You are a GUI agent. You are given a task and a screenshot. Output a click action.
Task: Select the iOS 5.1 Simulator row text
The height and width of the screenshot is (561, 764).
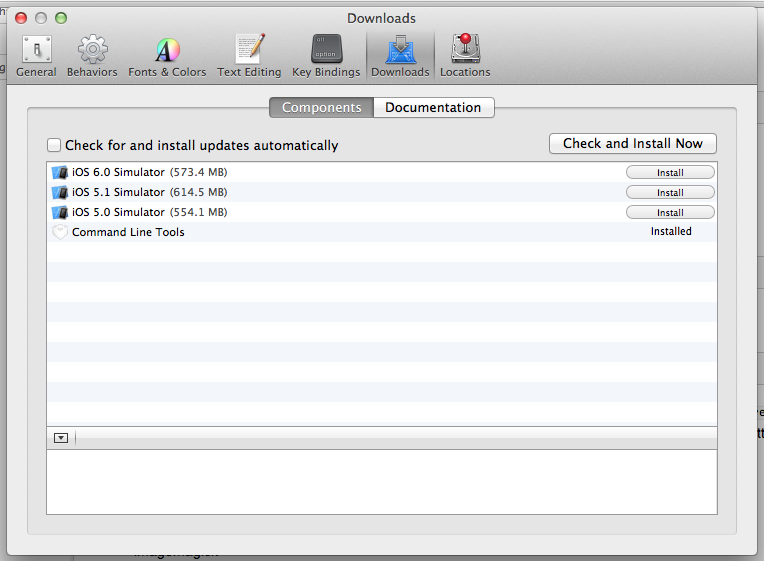(x=118, y=192)
